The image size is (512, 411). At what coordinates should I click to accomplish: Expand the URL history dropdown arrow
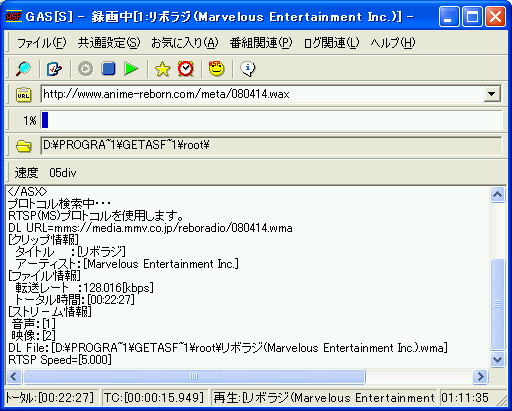pyautogui.click(x=491, y=94)
